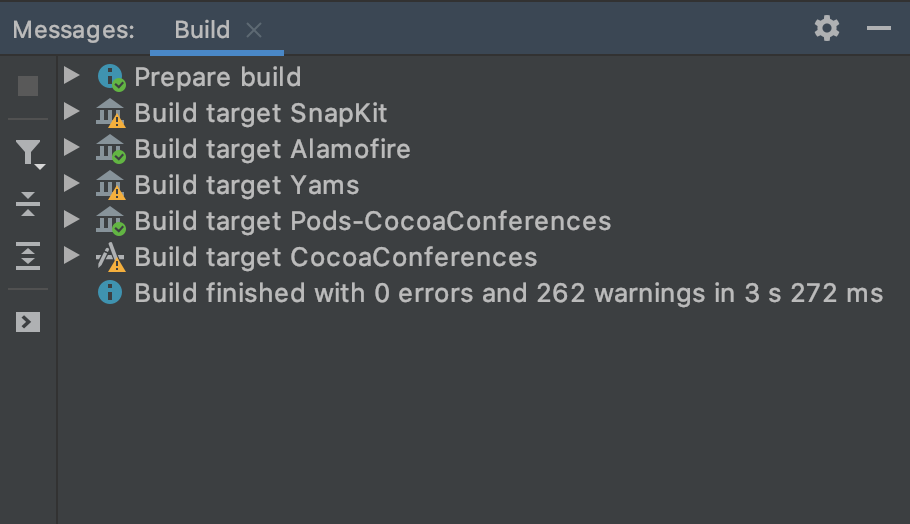The width and height of the screenshot is (910, 524).
Task: Expand the Build target SnapKit node
Action: (x=70, y=112)
